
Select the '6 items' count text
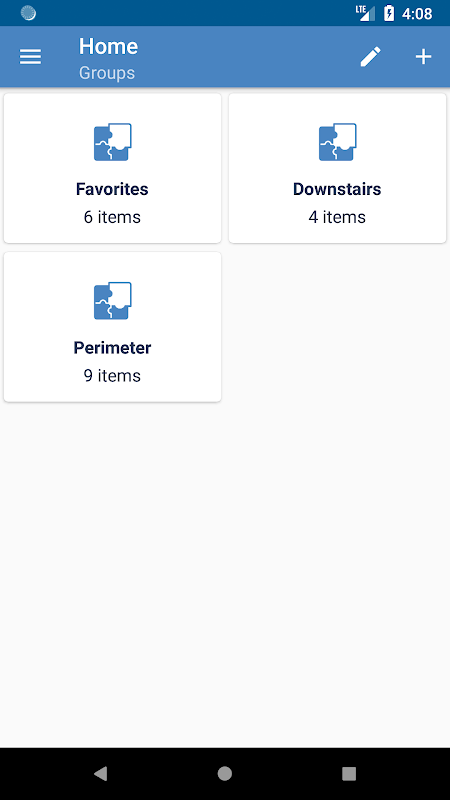click(112, 217)
